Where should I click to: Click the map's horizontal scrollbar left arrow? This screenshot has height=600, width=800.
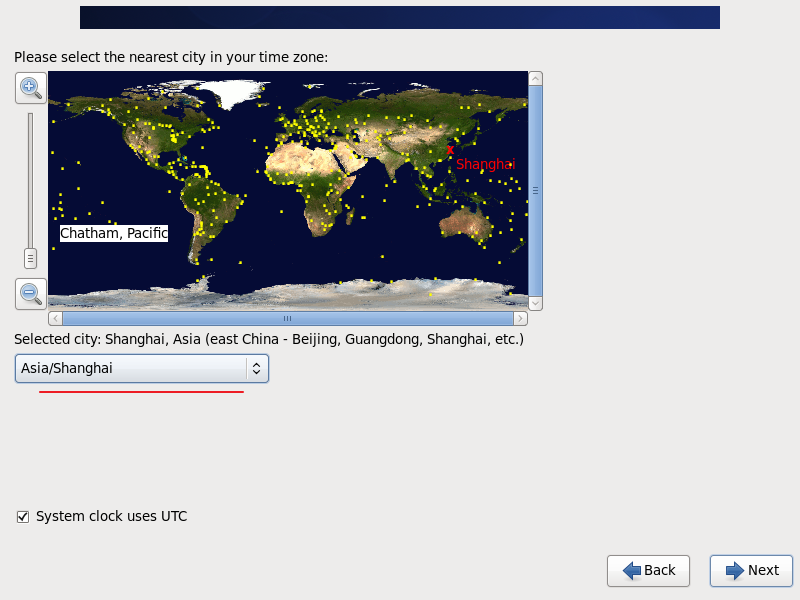click(55, 318)
